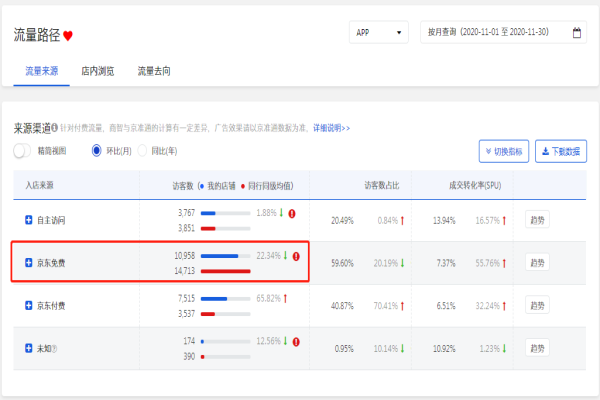The width and height of the screenshot is (600, 400).
Task: Click the 切换指标 button
Action: tap(504, 151)
